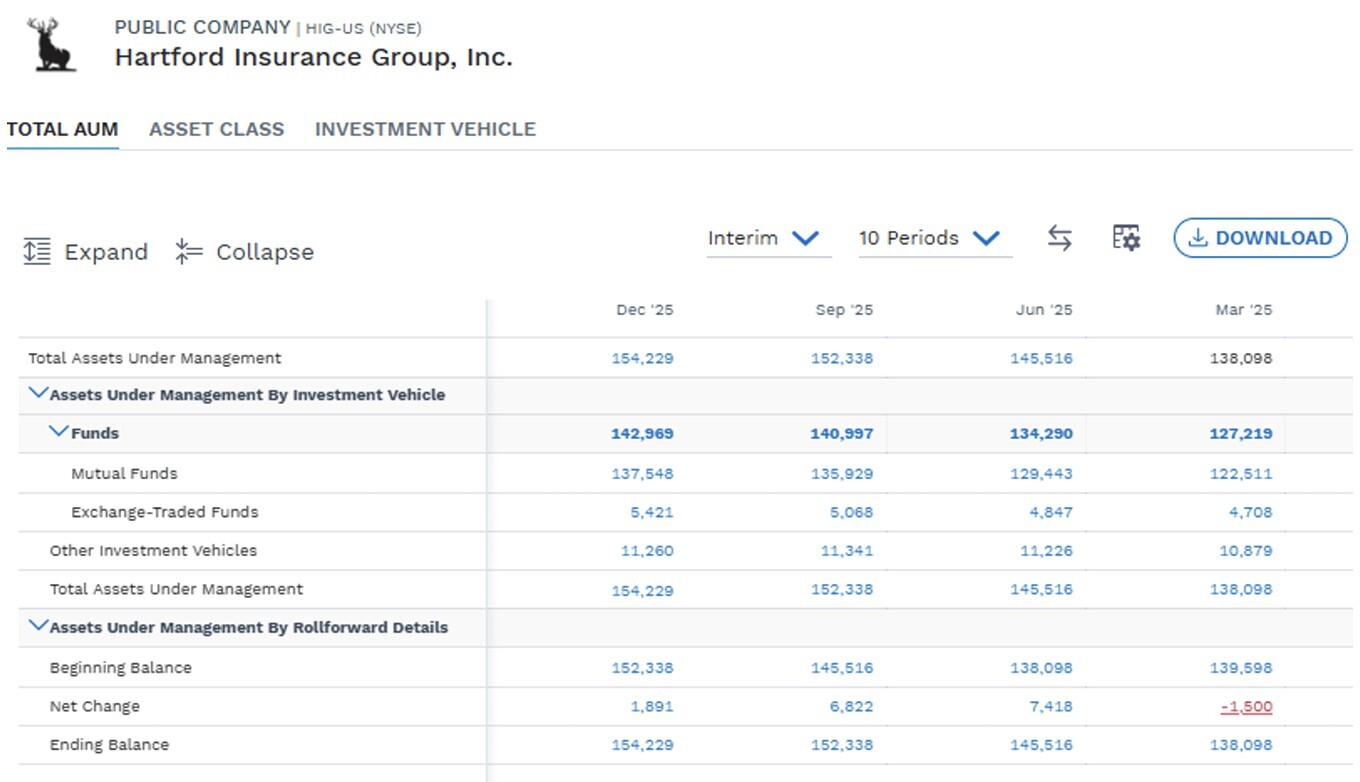The height and width of the screenshot is (782, 1360).
Task: Click the Mutual Funds row label
Action: (124, 474)
